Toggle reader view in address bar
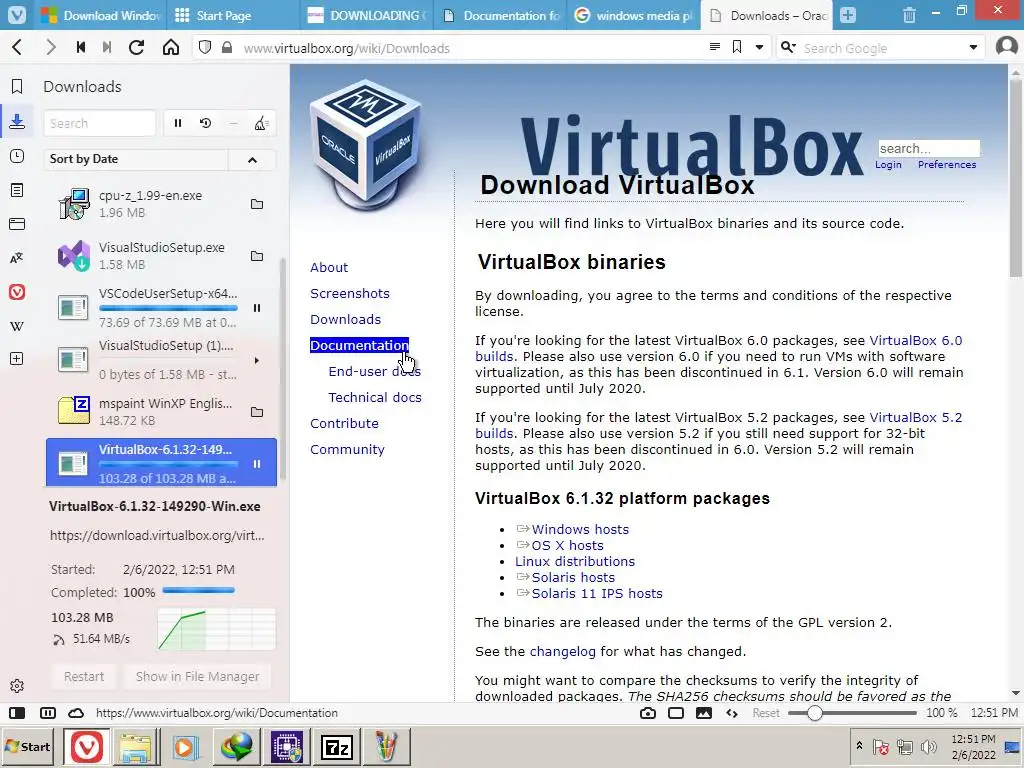The height and width of the screenshot is (768, 1024). point(715,47)
